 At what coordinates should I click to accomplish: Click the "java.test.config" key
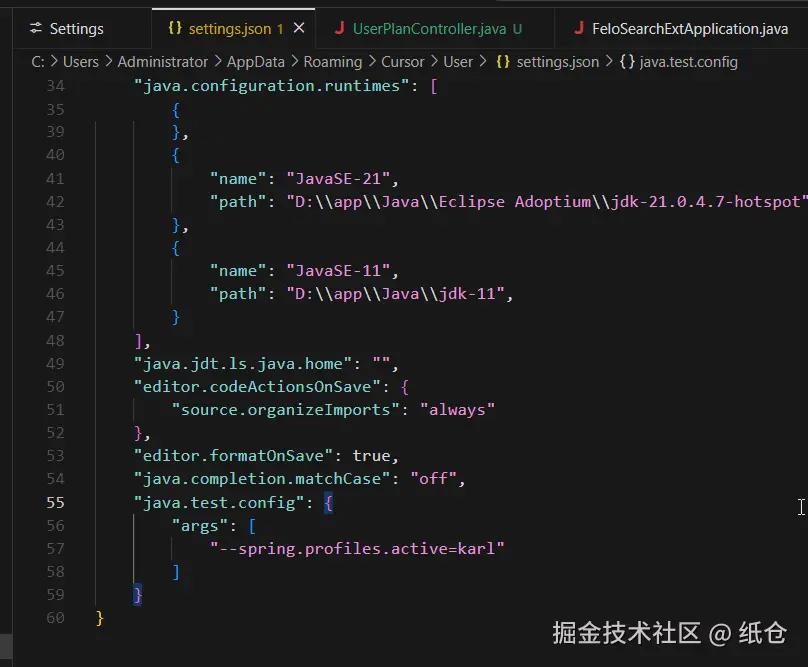tap(219, 503)
